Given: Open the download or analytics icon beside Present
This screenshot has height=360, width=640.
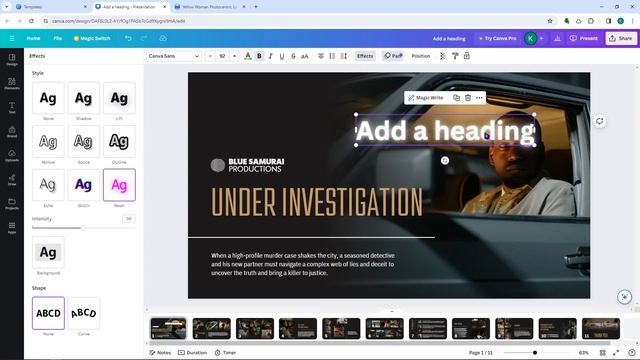Looking at the screenshot, I should click(x=557, y=38).
